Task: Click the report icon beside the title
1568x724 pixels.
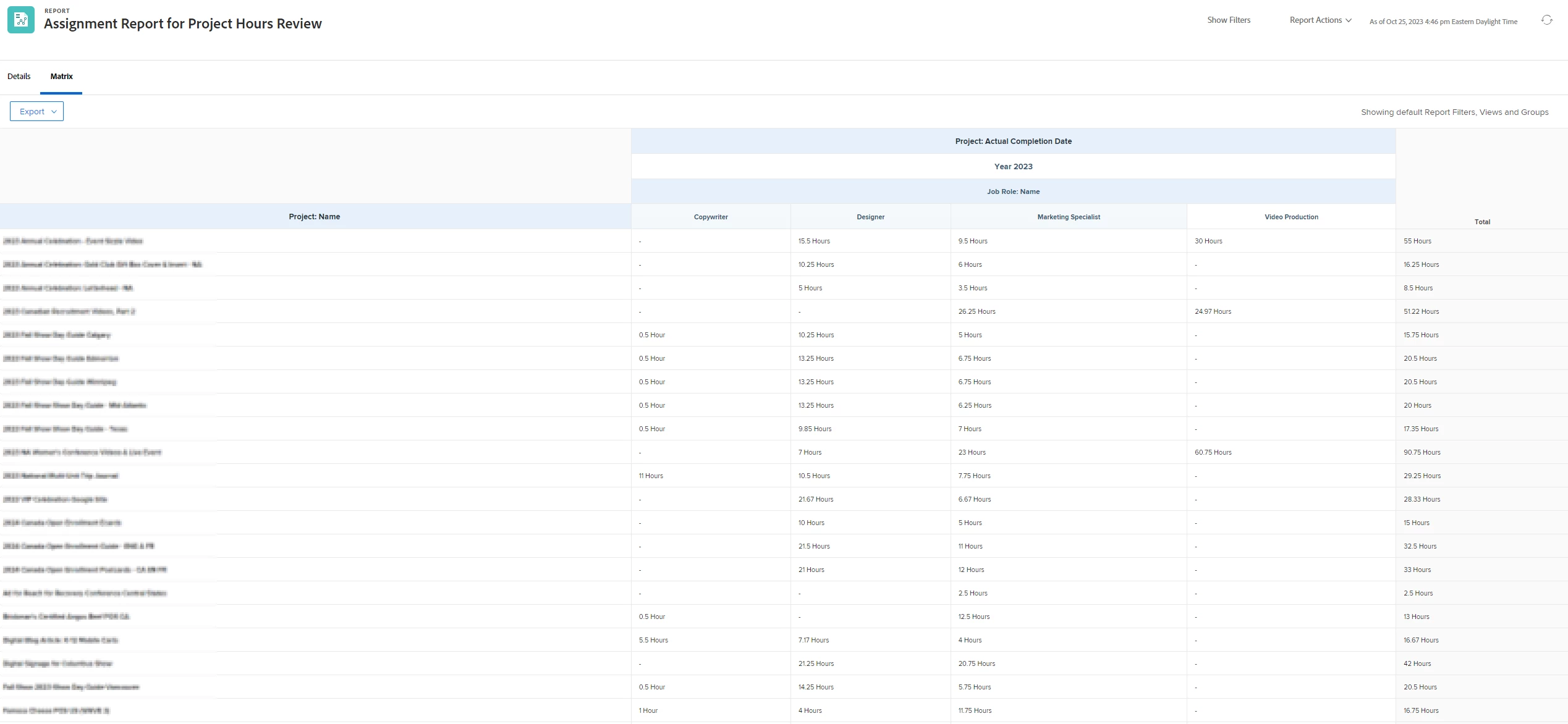Action: (21, 20)
